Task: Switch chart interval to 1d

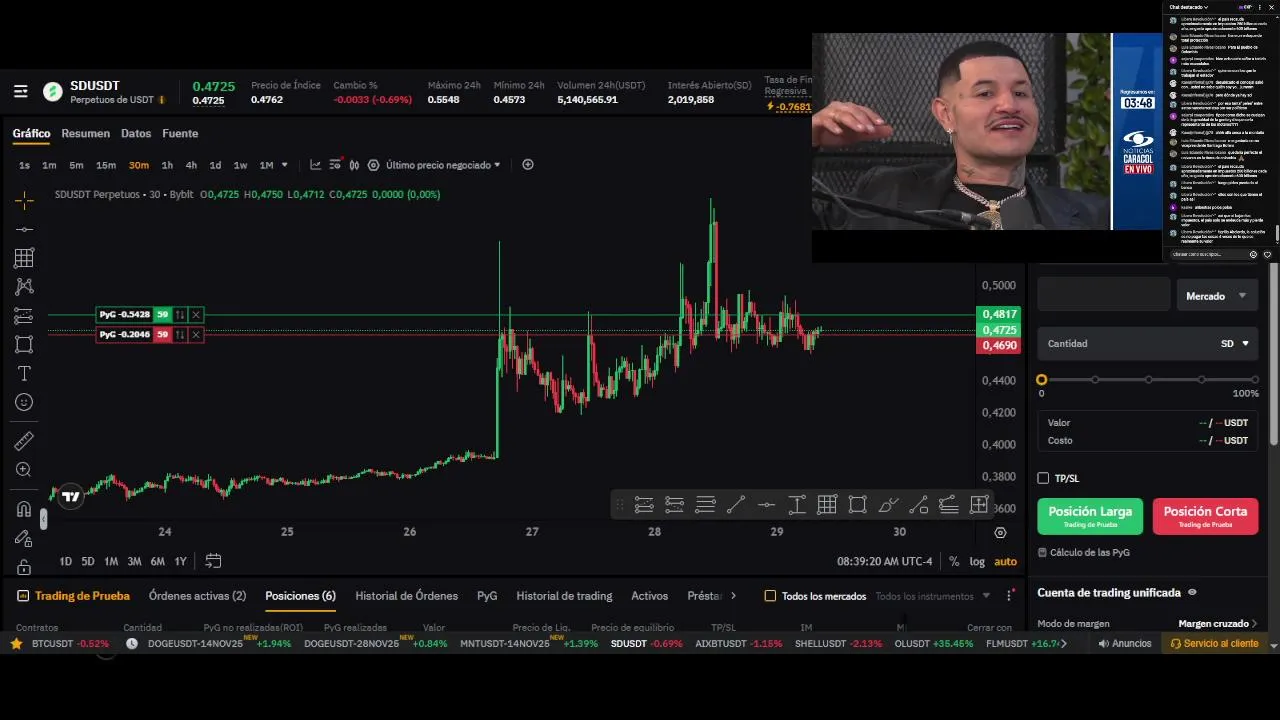Action: coord(215,165)
